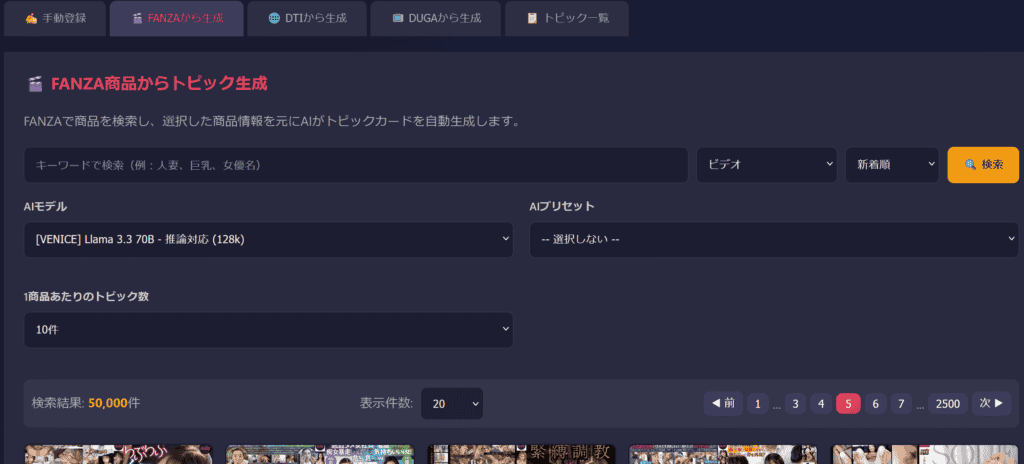Click the writing-hand icon on 手動登録 tab
Viewport: 1024px width, 464px height.
pyautogui.click(x=31, y=18)
